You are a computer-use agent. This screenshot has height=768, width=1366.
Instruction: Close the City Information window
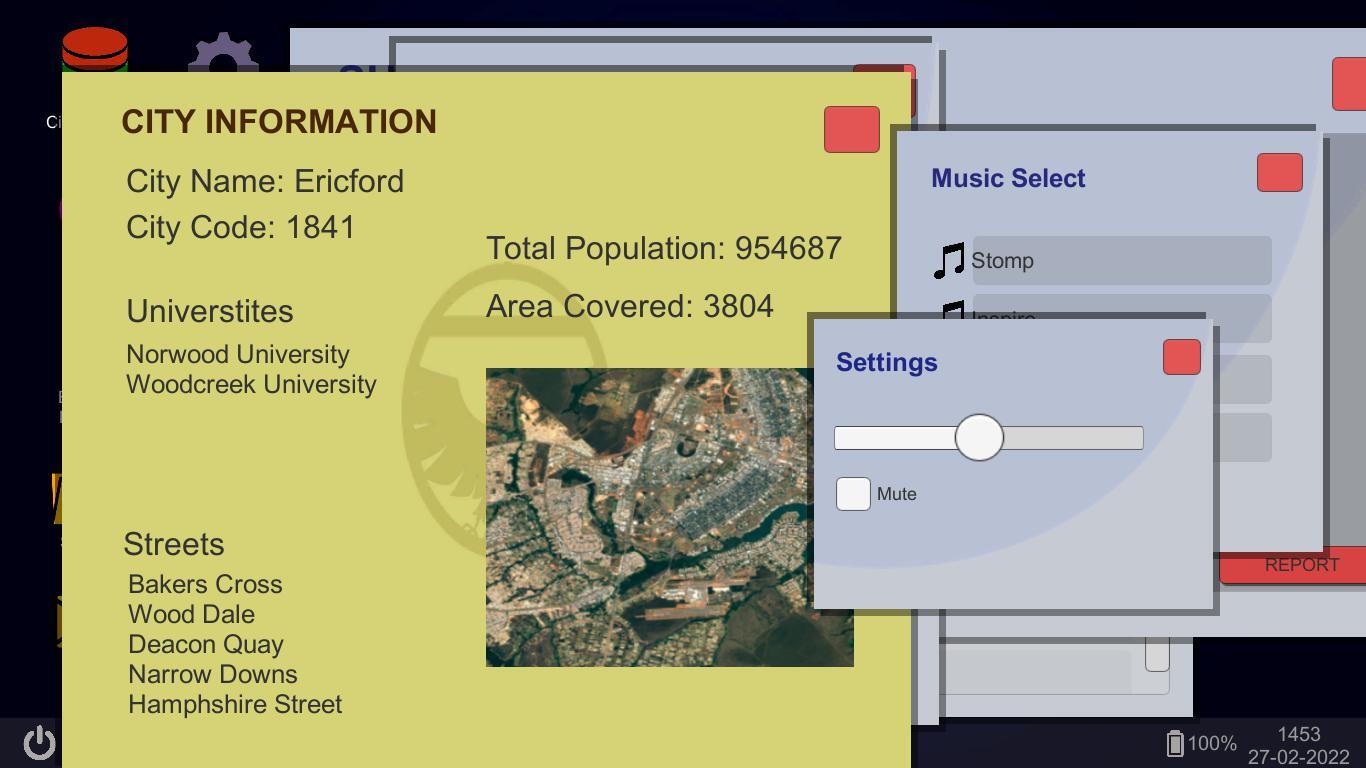click(851, 130)
